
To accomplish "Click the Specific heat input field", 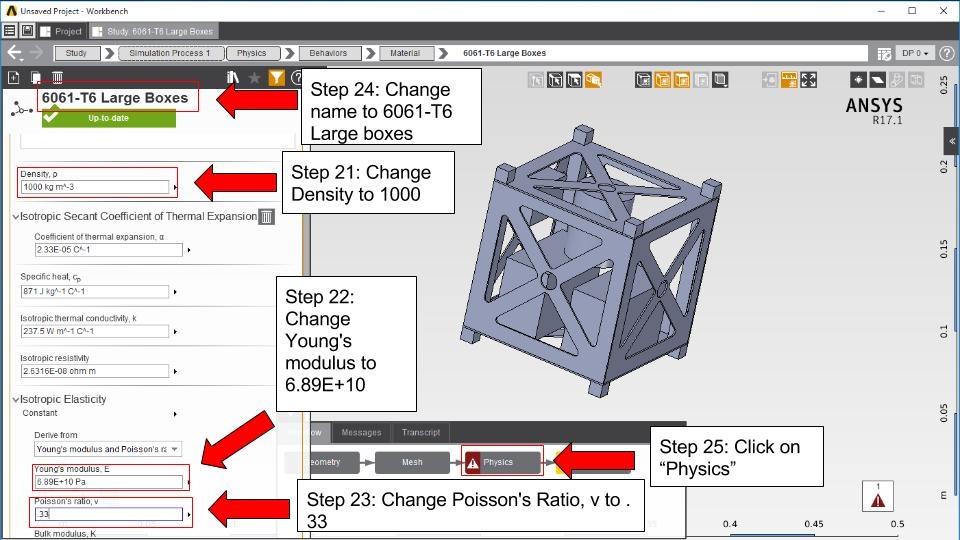I will 94,291.
